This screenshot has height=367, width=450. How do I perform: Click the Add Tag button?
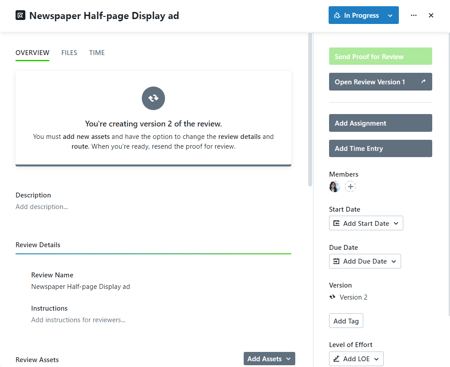(346, 321)
